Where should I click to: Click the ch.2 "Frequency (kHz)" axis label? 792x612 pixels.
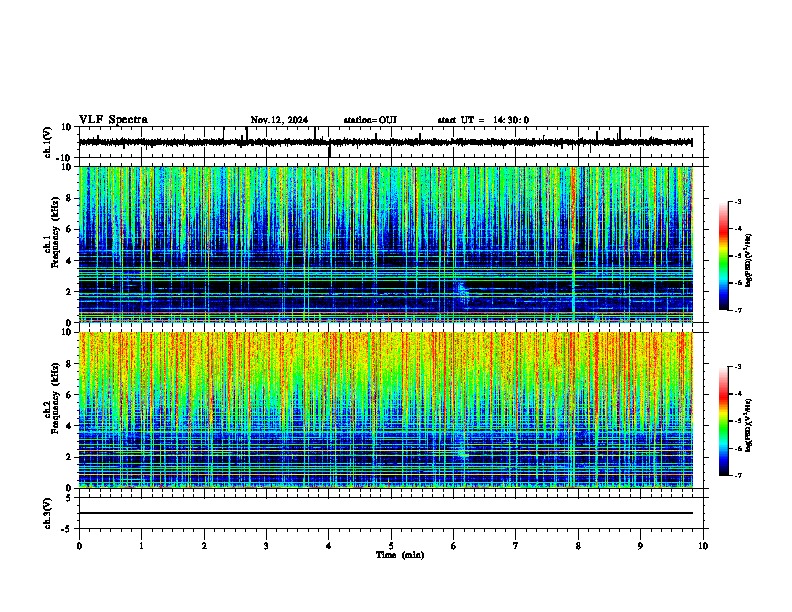pos(55,398)
